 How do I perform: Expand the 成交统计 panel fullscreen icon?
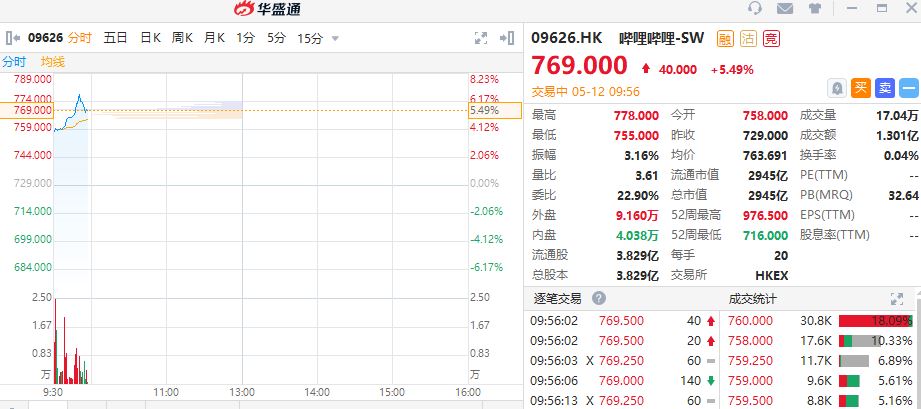coord(897,299)
